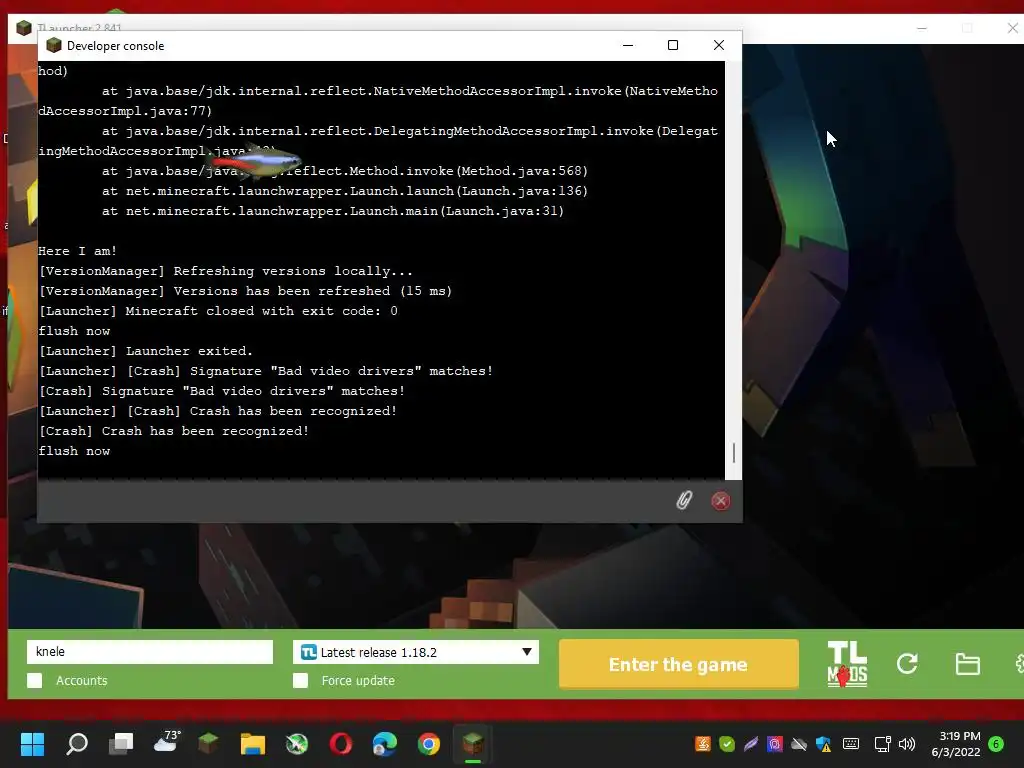This screenshot has width=1024, height=768.
Task: Open Windows Search from the taskbar
Action: tap(77, 744)
